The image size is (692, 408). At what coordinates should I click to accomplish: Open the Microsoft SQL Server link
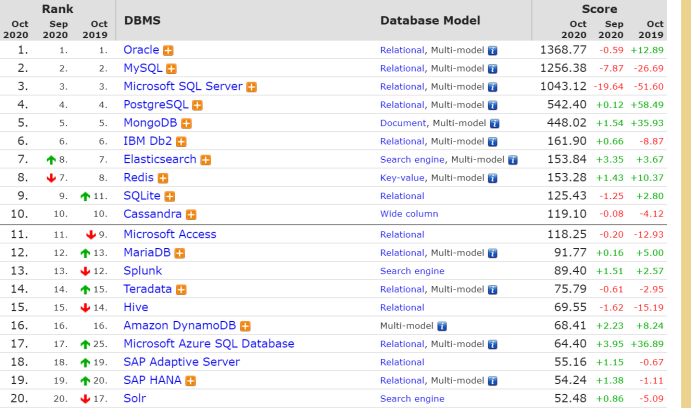tap(183, 86)
